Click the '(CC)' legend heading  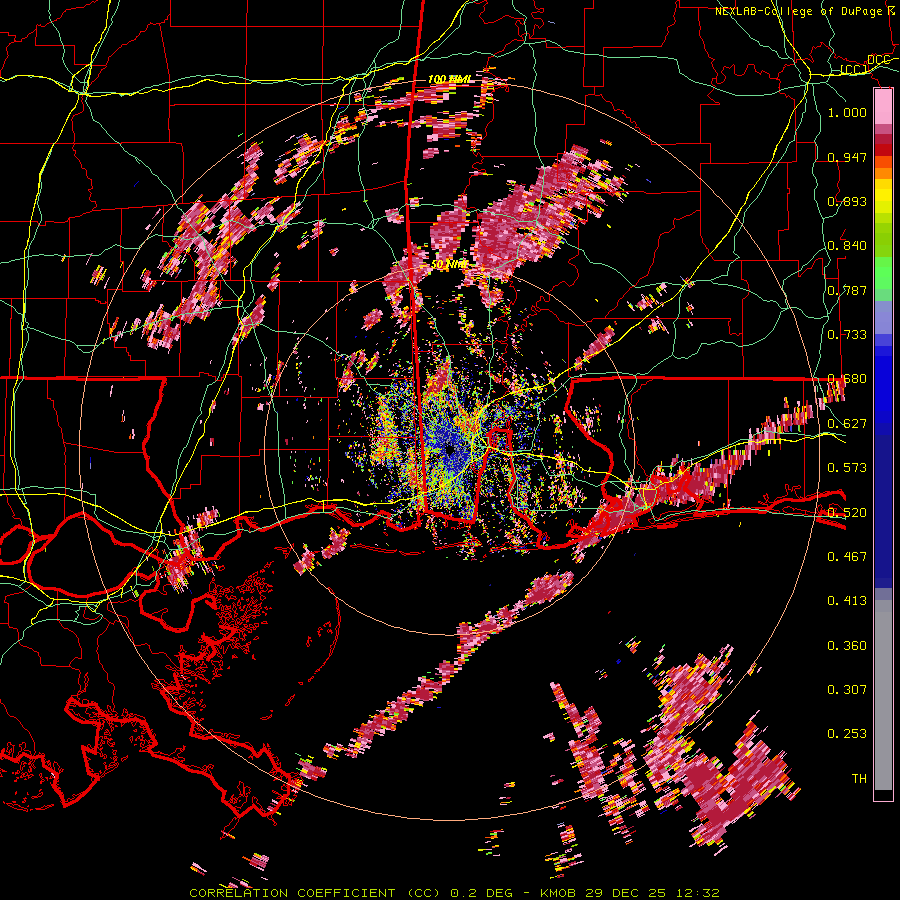854,70
